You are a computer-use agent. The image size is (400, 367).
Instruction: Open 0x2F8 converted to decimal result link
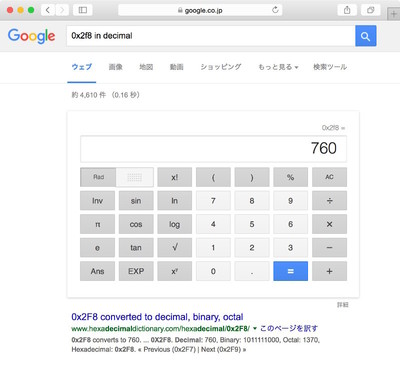[x=157, y=317]
